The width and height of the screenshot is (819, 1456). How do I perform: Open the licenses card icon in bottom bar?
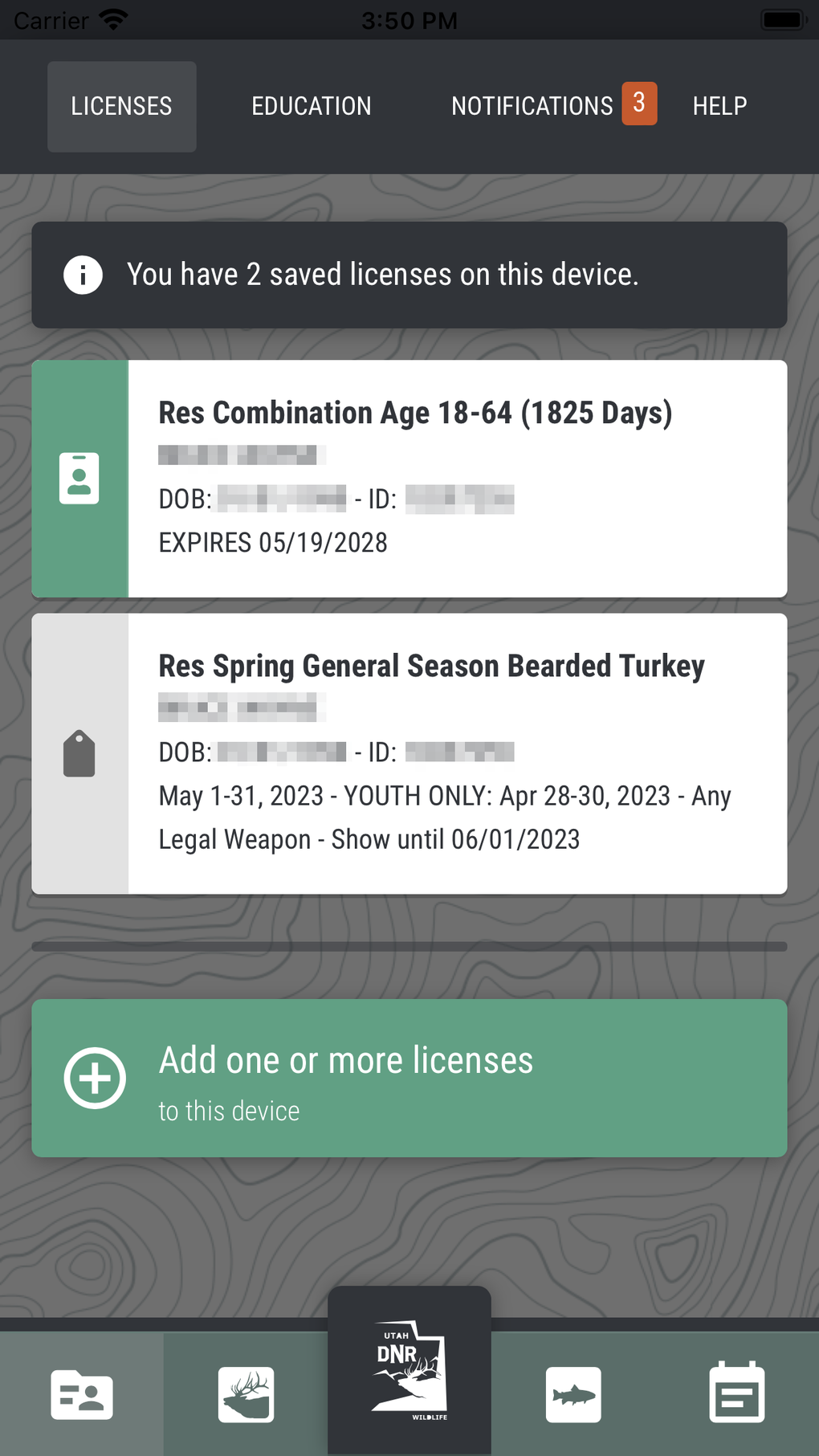(82, 1395)
